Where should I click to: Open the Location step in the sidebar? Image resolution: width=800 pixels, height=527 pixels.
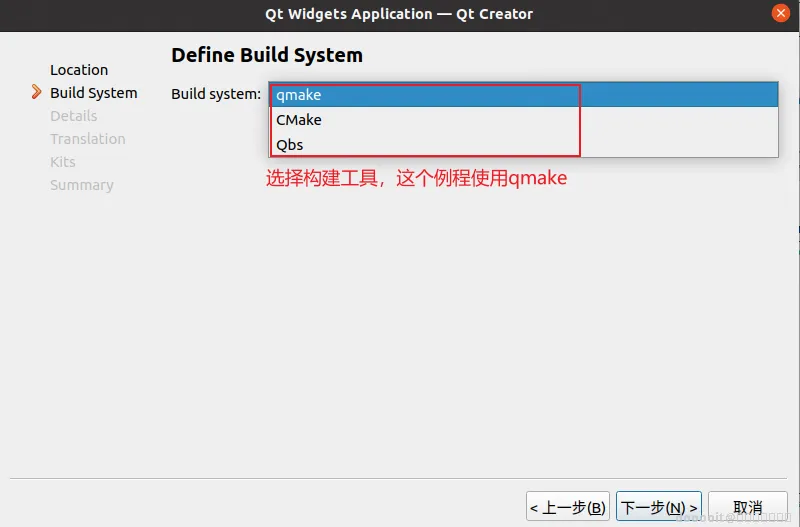click(79, 70)
